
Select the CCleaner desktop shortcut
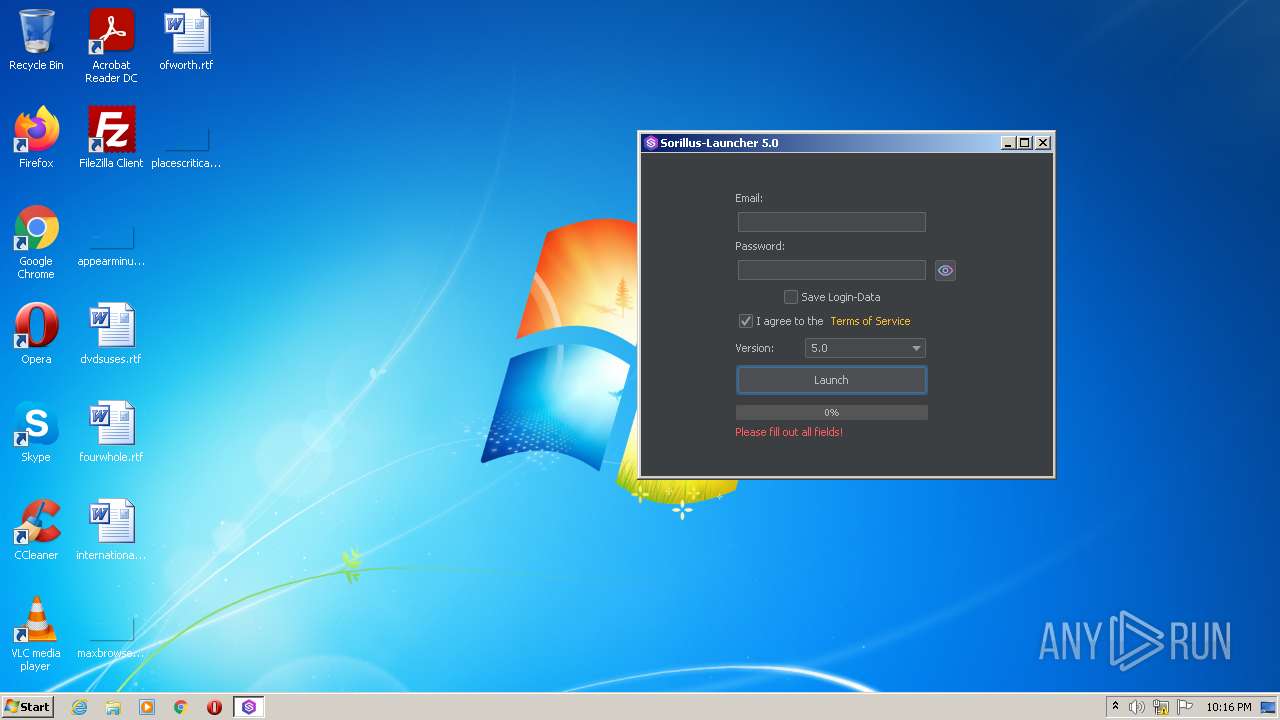coord(36,530)
